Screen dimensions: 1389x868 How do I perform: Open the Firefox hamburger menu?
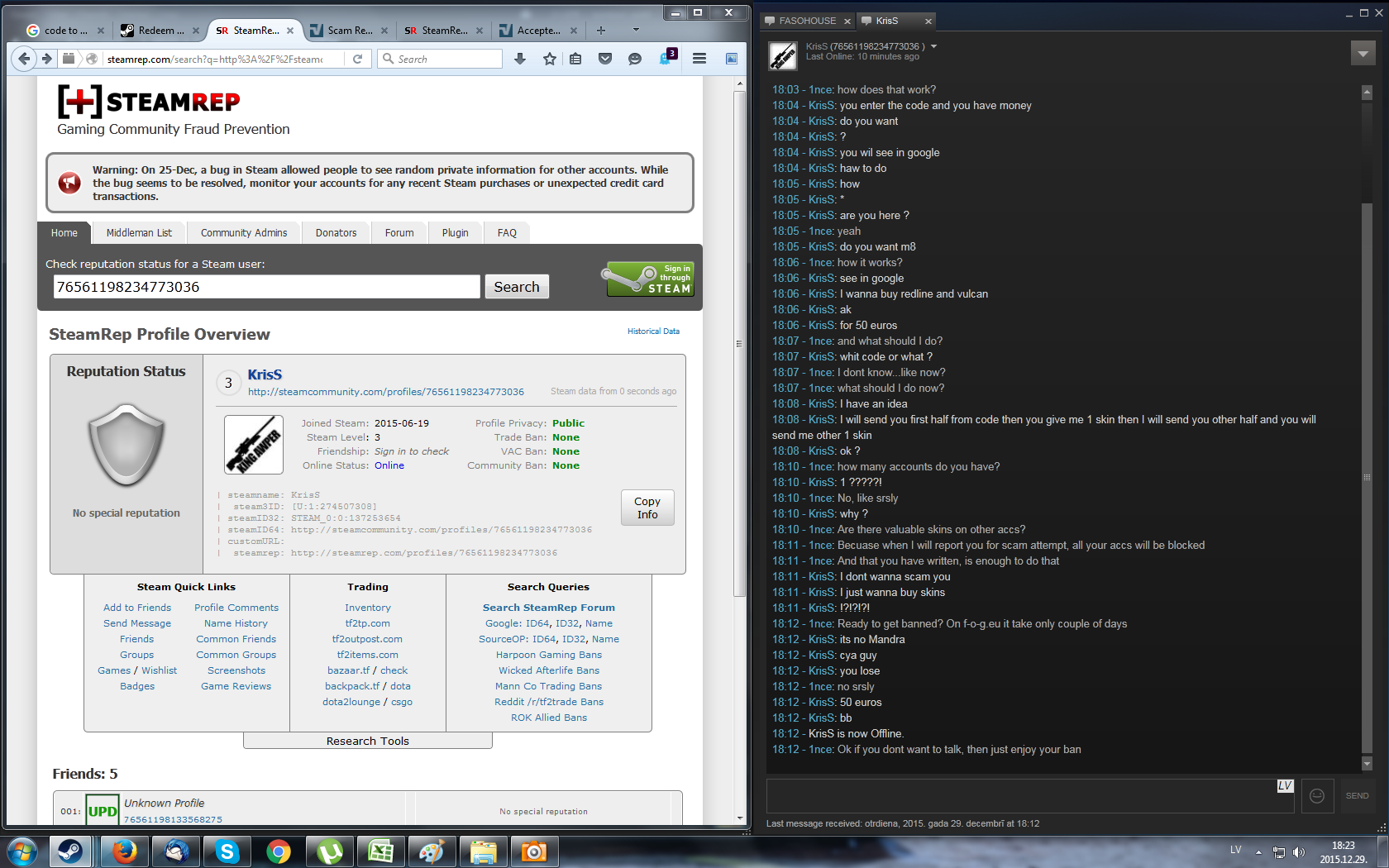(699, 59)
